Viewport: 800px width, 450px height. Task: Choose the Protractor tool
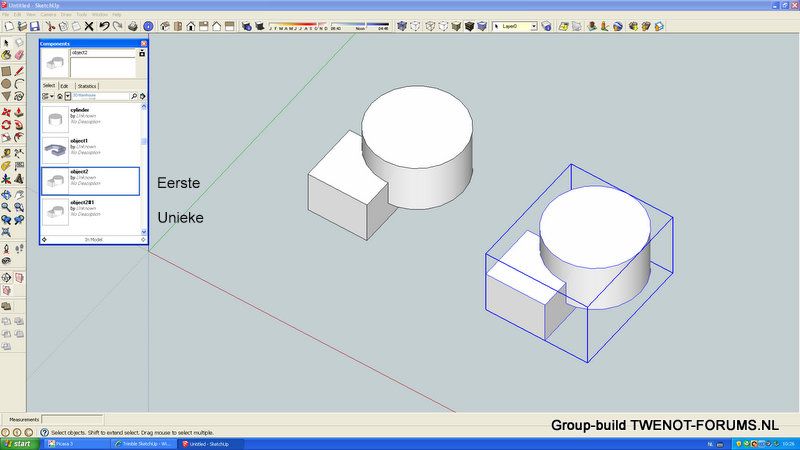[6, 166]
